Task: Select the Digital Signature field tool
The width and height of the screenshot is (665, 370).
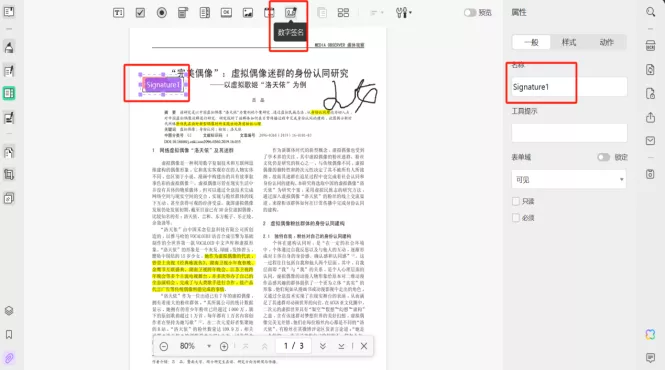Action: tap(291, 12)
